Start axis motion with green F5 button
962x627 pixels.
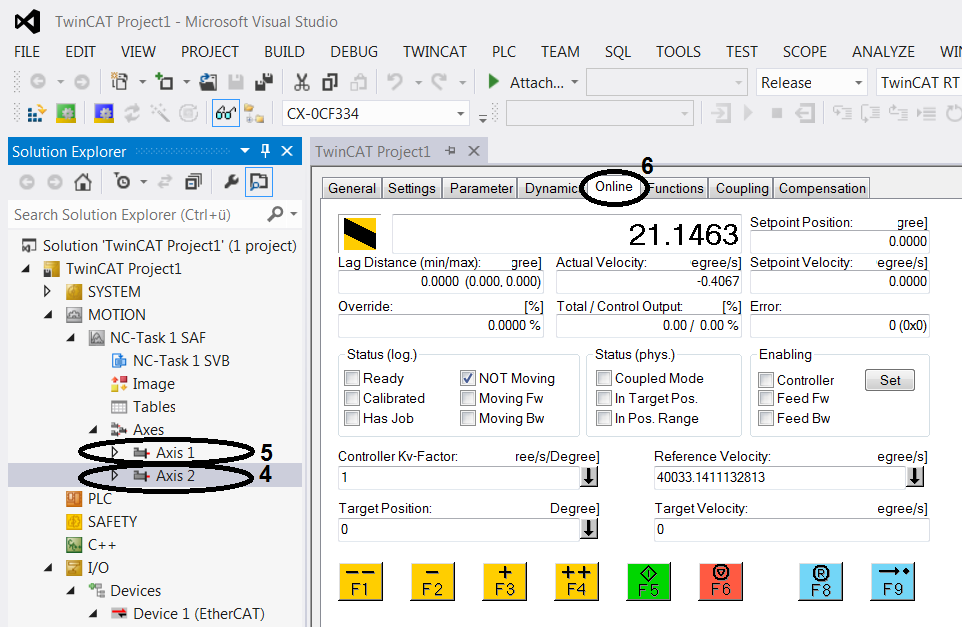click(x=648, y=581)
